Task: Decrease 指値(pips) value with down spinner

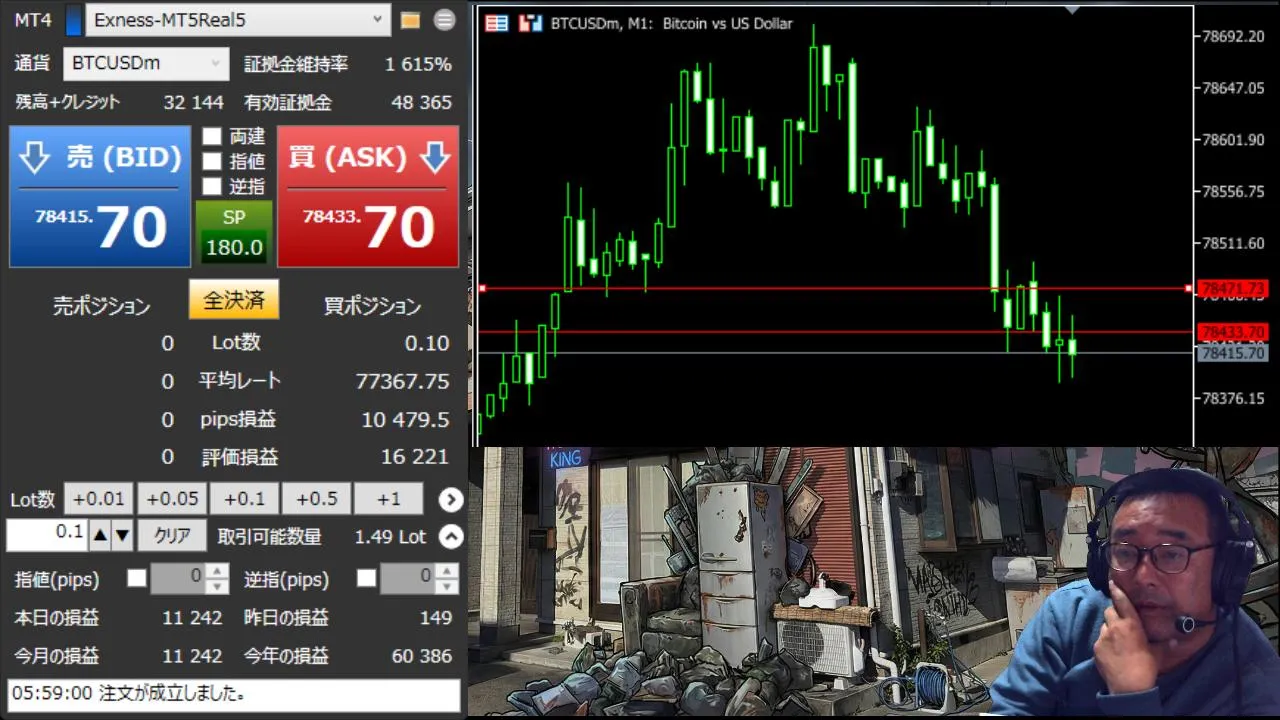Action: 219,585
